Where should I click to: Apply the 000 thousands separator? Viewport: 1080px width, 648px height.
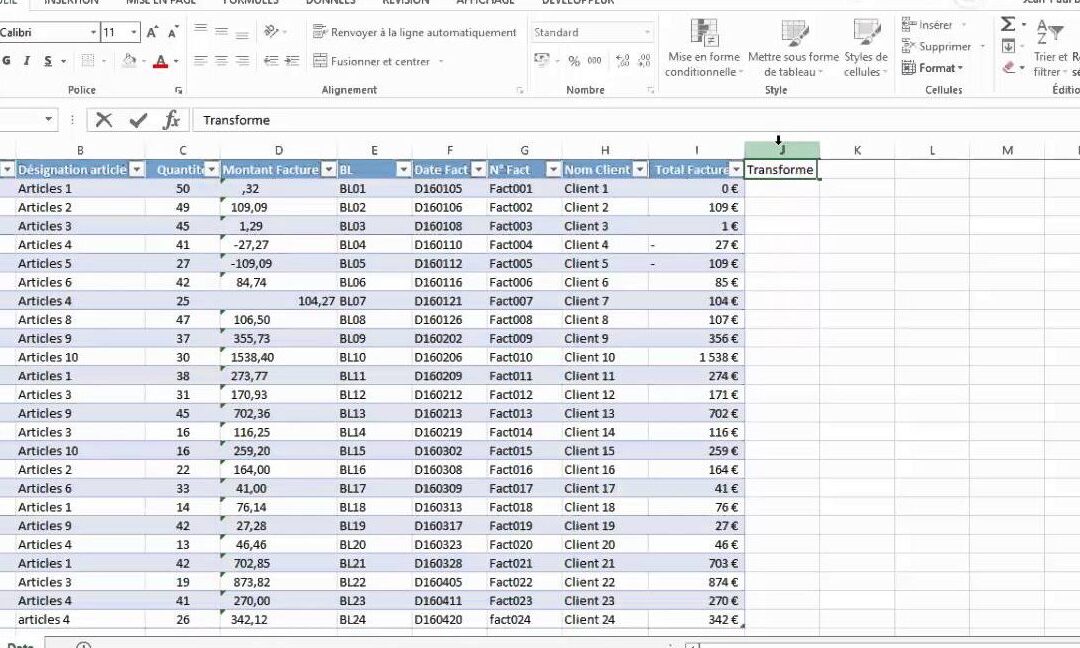click(x=594, y=61)
